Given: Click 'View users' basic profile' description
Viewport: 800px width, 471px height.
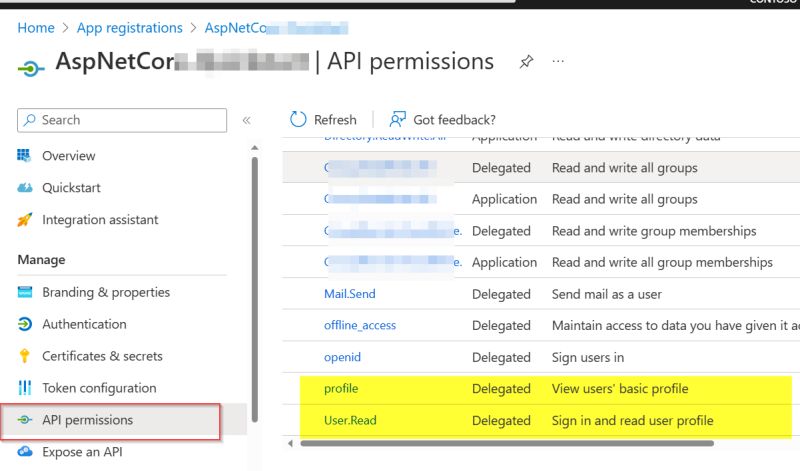Looking at the screenshot, I should coord(620,388).
